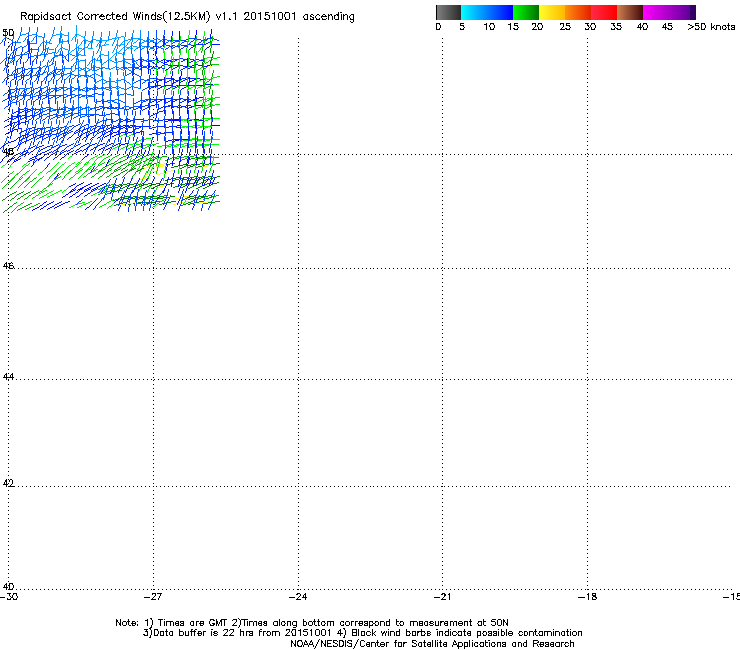The image size is (740, 650).
Task: Click the 'Data buffer is 22 hrs' note line
Action: [x=238, y=633]
